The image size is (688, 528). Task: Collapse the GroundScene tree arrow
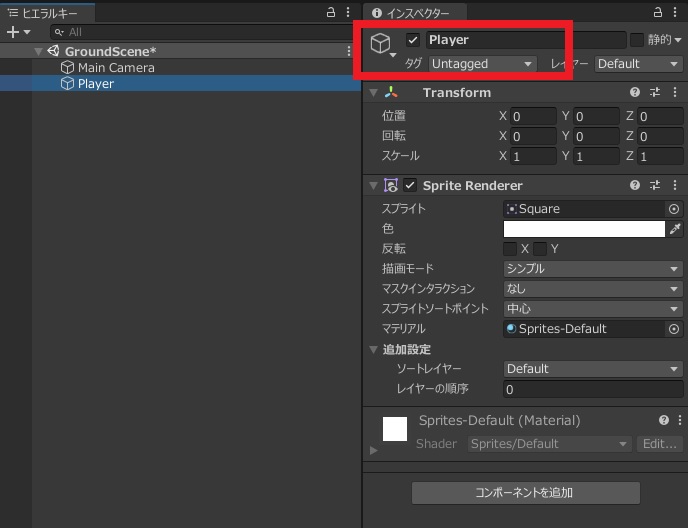point(39,51)
